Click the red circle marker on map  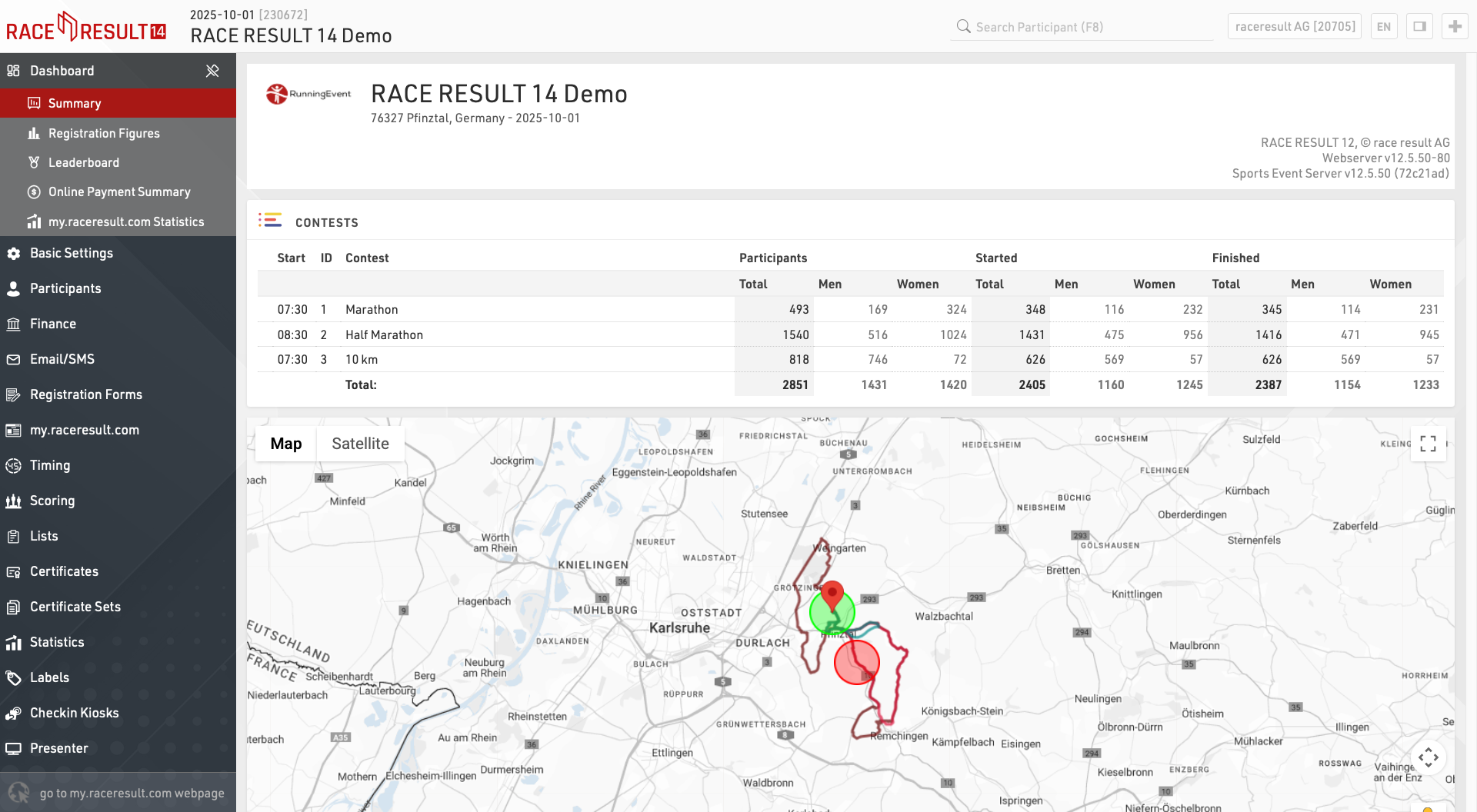coord(856,661)
